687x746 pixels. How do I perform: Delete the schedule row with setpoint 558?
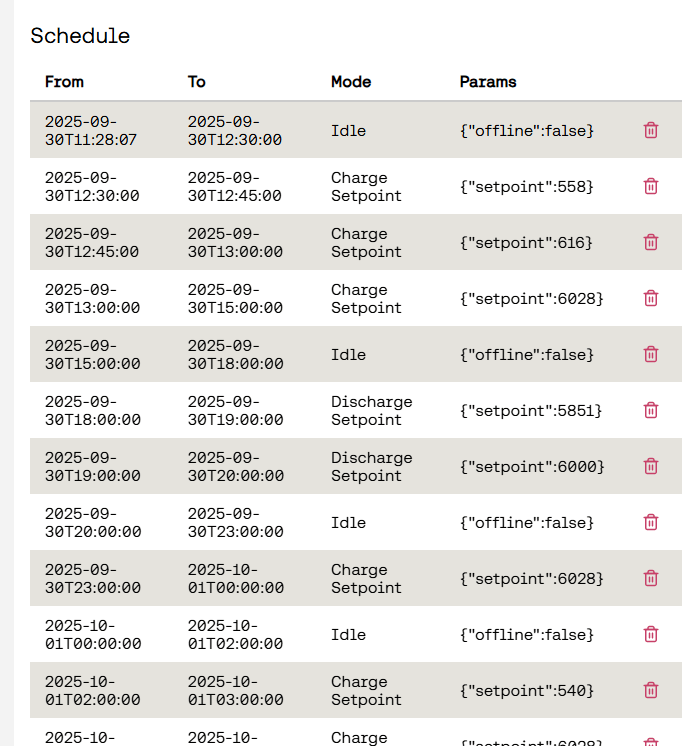[651, 186]
